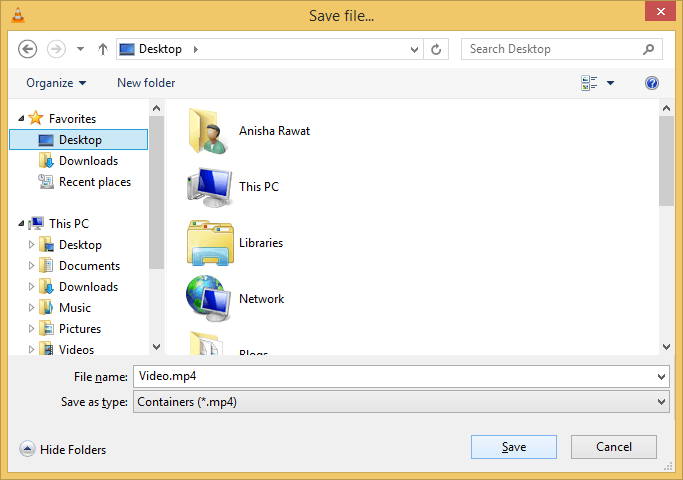
Task: Expand Downloads under This PC
Action: click(x=31, y=286)
